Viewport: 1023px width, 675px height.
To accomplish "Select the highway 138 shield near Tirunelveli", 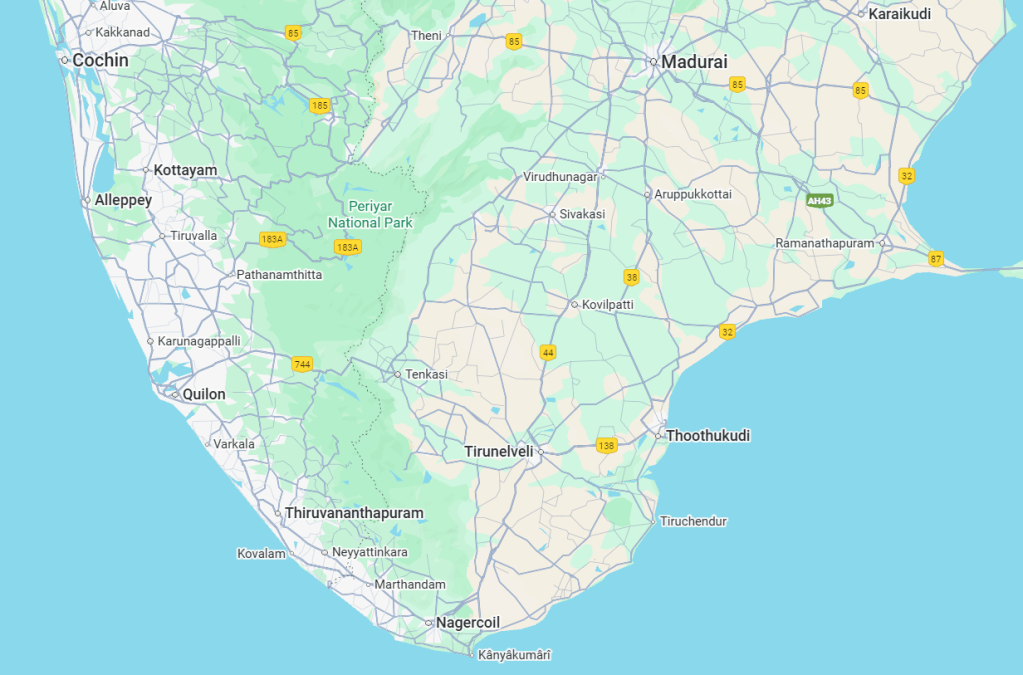I will point(606,445).
